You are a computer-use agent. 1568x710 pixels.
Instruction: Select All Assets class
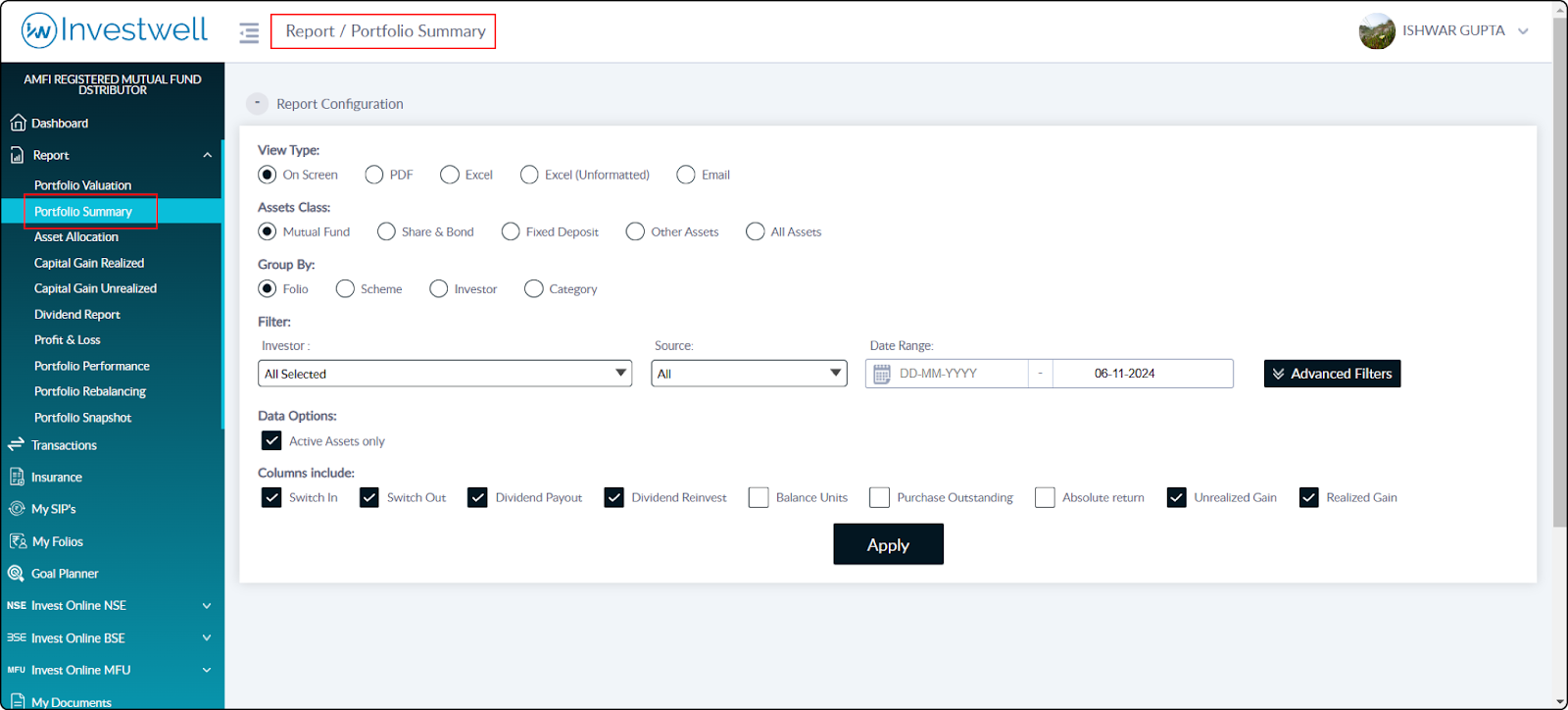click(756, 231)
